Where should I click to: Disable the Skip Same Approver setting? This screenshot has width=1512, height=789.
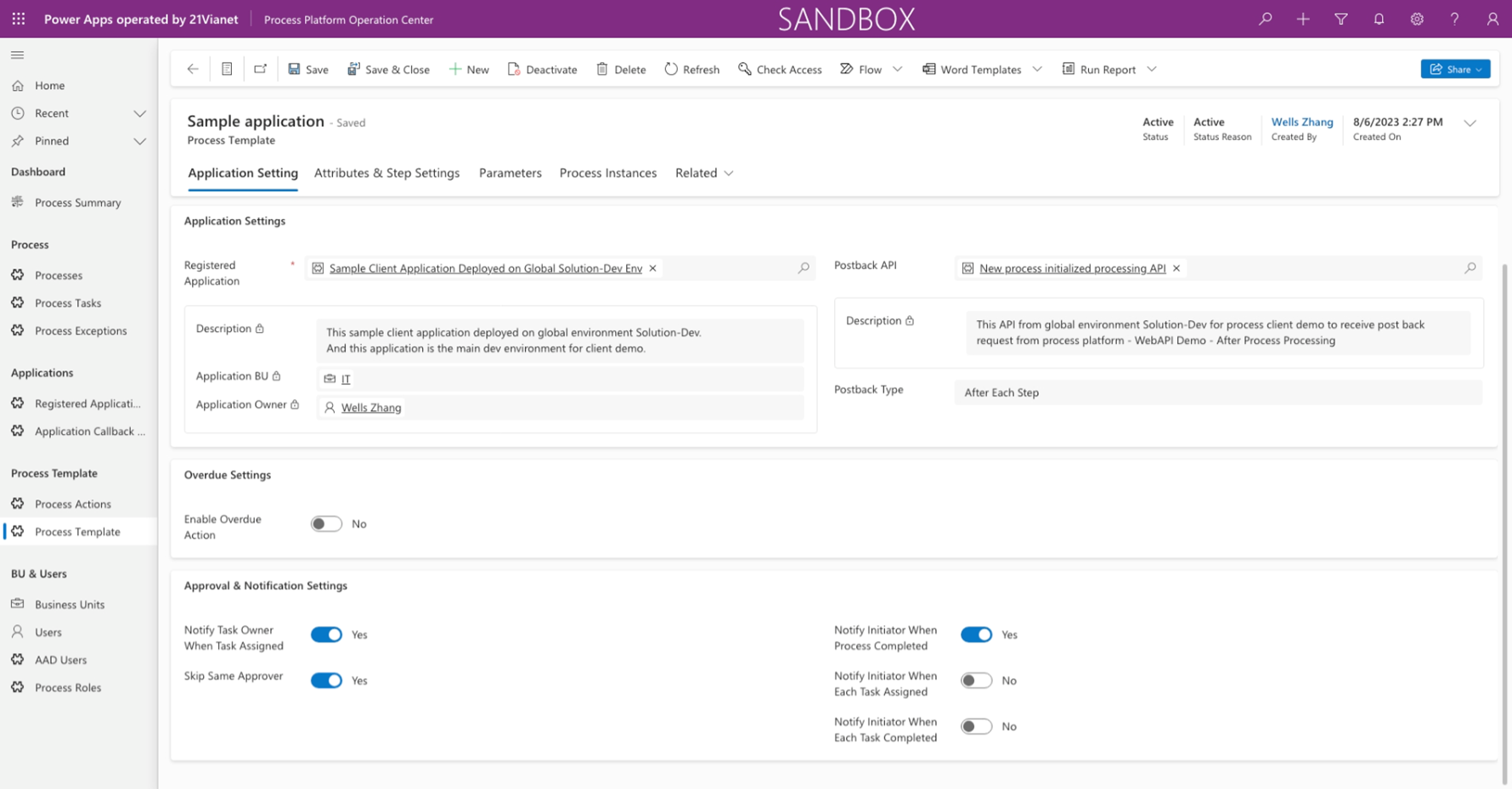coord(326,680)
